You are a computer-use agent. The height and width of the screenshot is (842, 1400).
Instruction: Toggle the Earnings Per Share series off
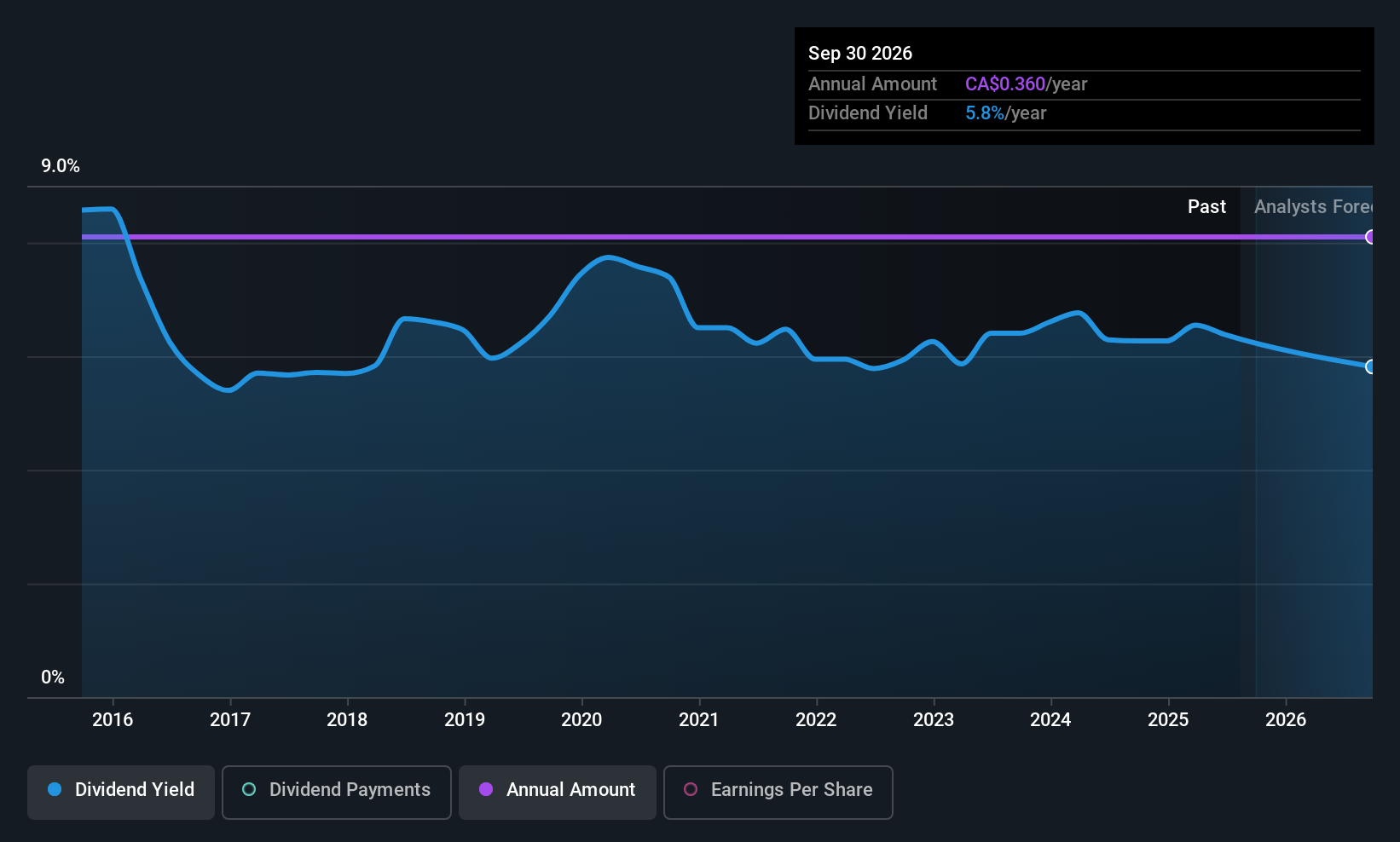[x=777, y=790]
